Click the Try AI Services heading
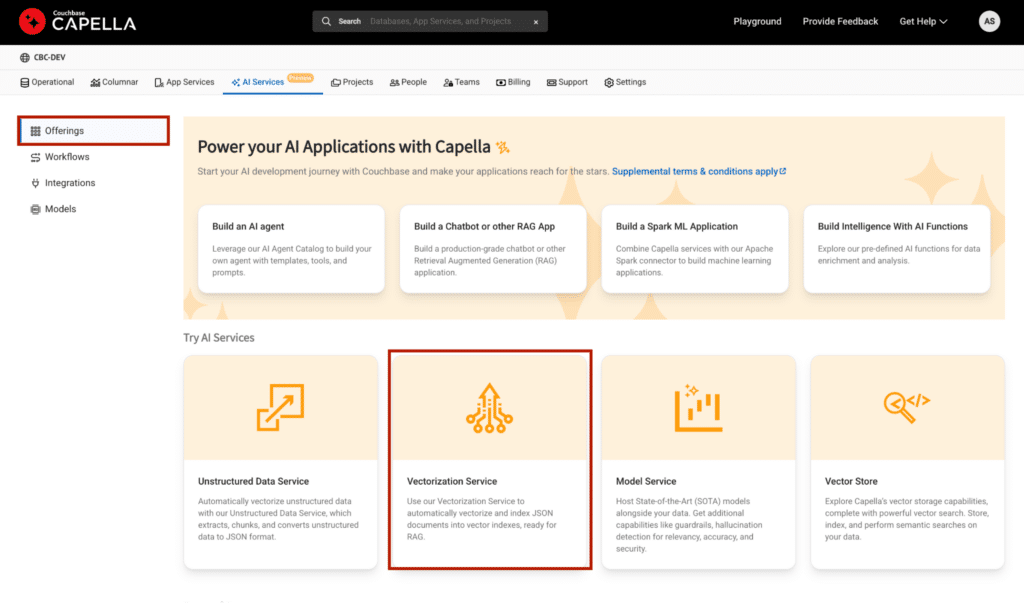This screenshot has height=603, width=1024. 219,338
